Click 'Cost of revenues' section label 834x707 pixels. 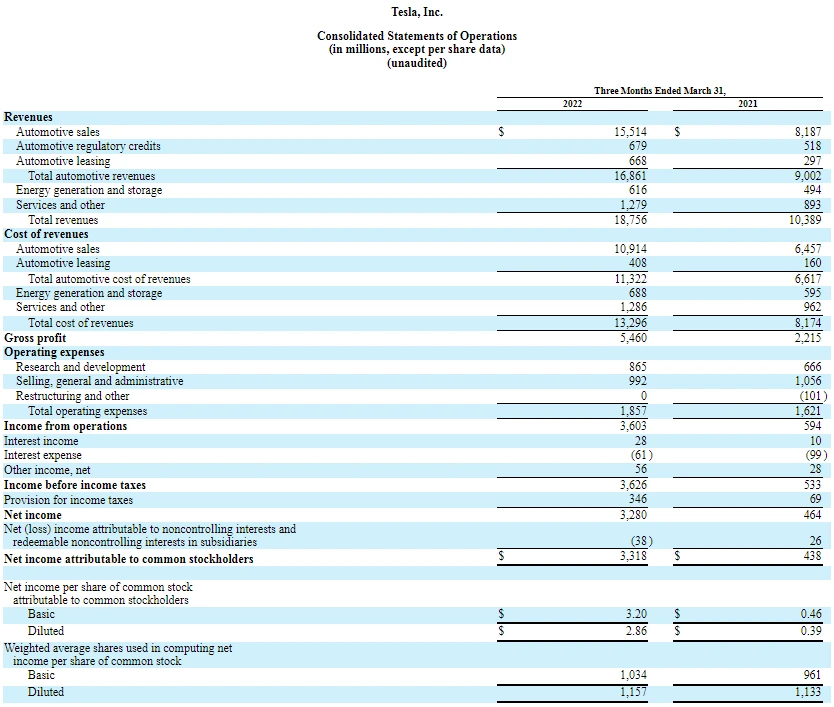[46, 234]
